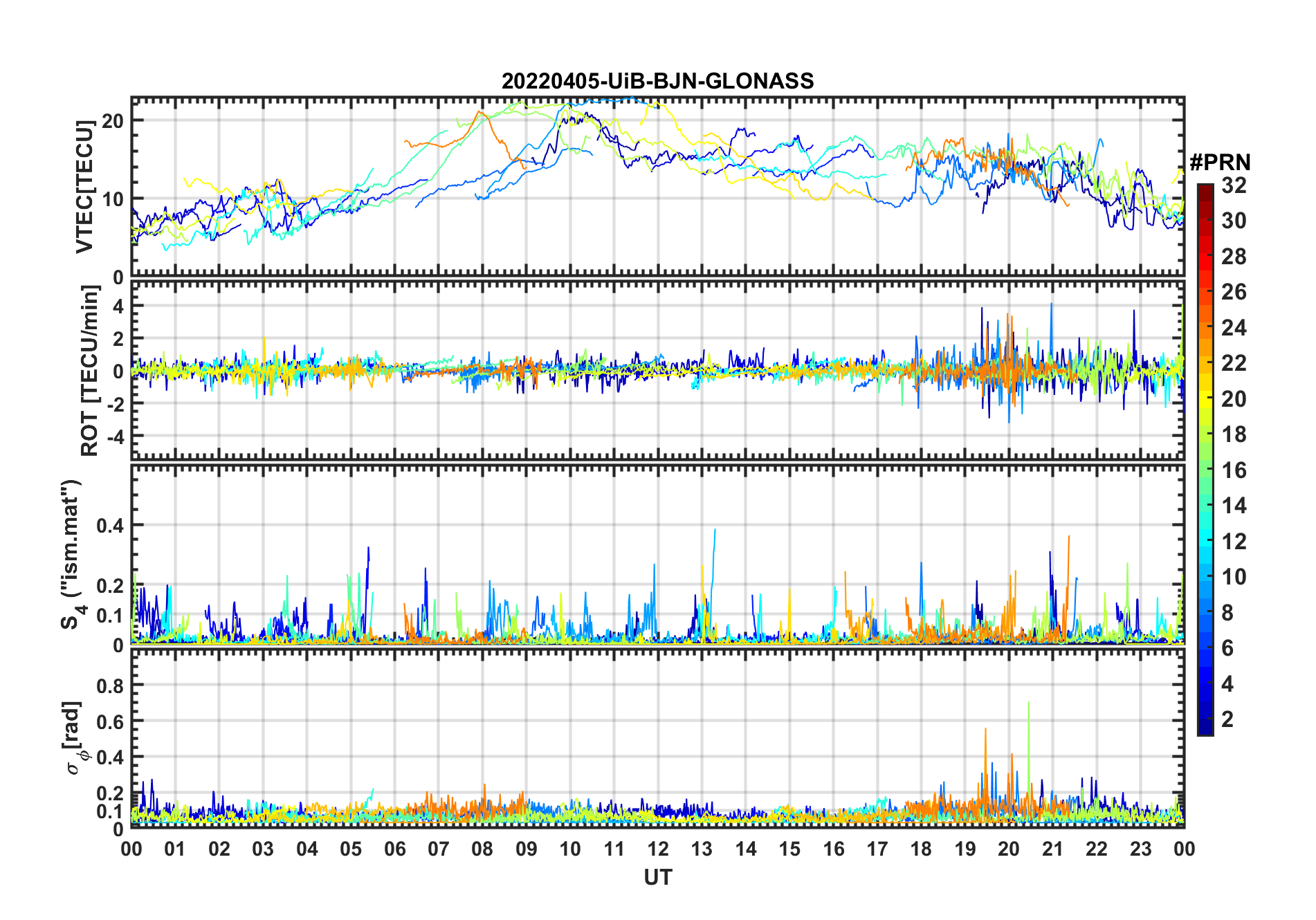Image resolution: width=1316 pixels, height=920 pixels.
Task: Click ROT y-axis tick label 4
Action: [119, 306]
